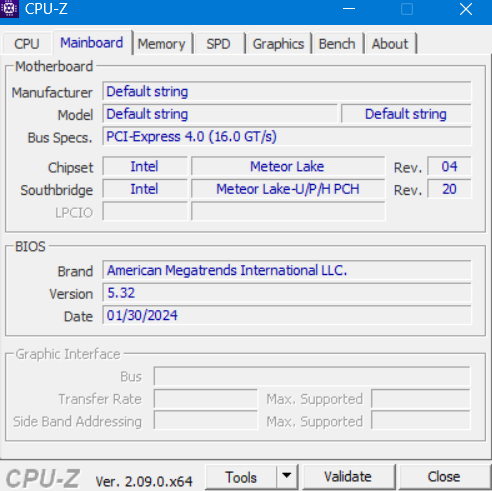Switch to the CPU tab

pyautogui.click(x=27, y=44)
